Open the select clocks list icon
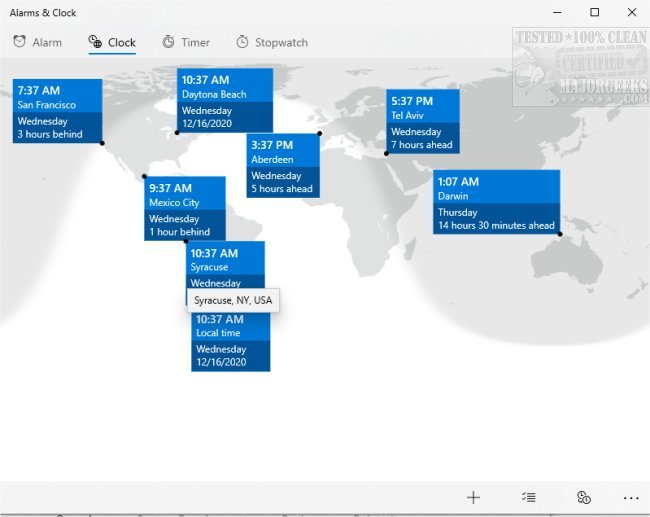 pyautogui.click(x=529, y=497)
